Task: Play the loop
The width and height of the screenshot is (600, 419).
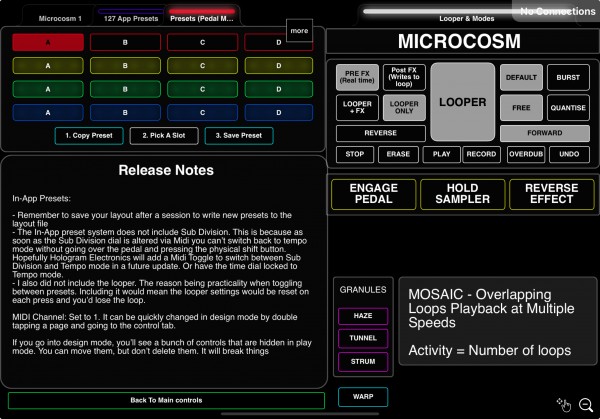Action: click(441, 154)
